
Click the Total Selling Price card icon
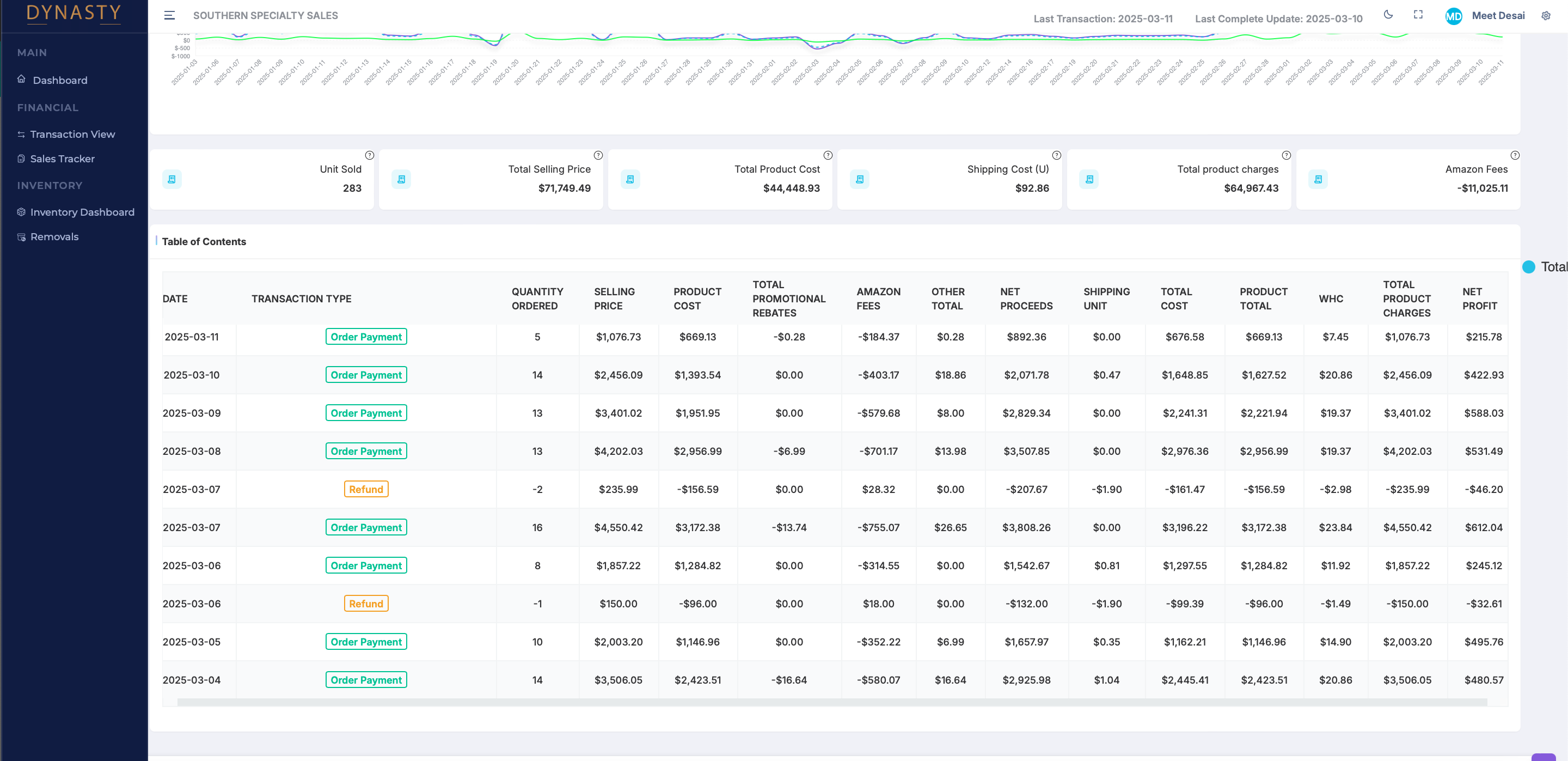click(x=401, y=179)
